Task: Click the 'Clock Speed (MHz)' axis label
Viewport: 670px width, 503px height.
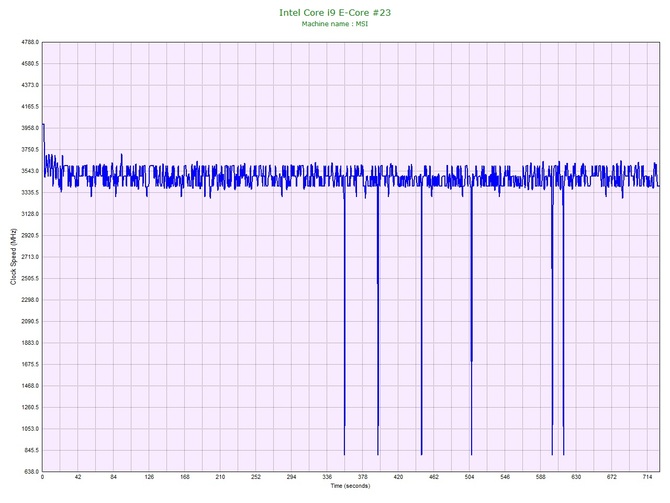Action: pyautogui.click(x=13, y=256)
